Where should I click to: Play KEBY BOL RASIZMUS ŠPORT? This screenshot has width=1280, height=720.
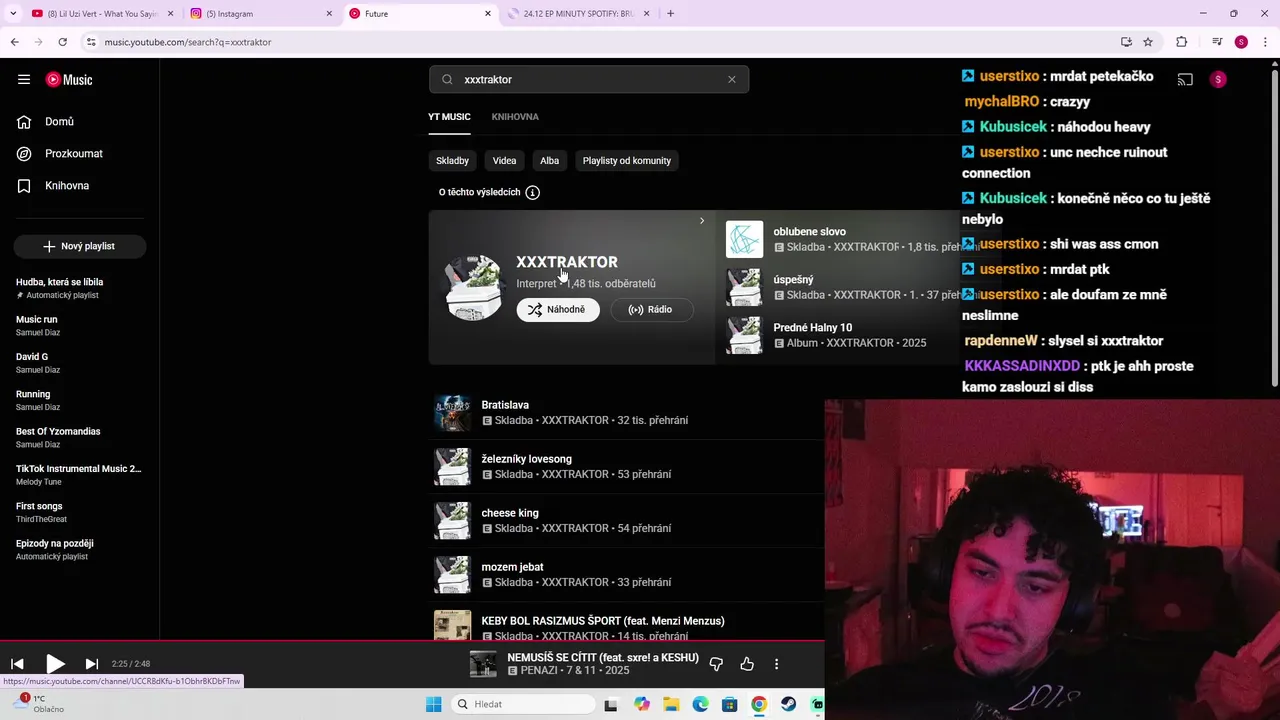[x=603, y=621]
